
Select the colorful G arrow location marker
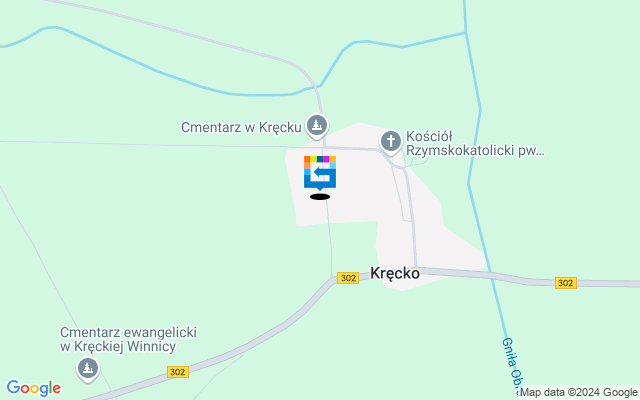[320, 173]
